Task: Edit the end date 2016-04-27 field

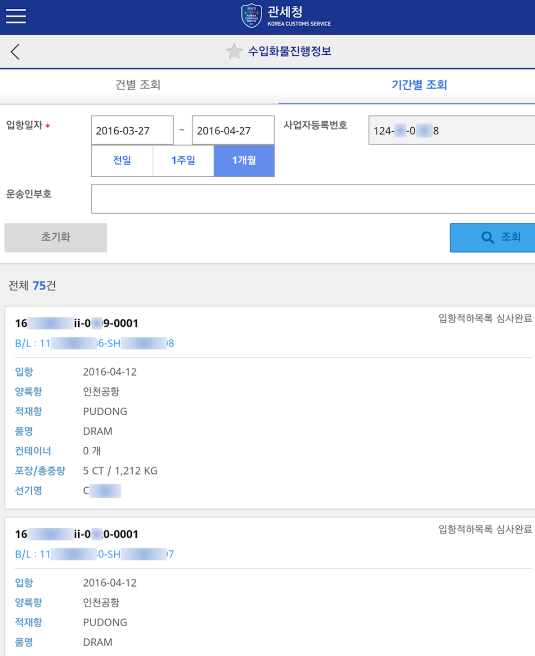Action: pos(233,131)
